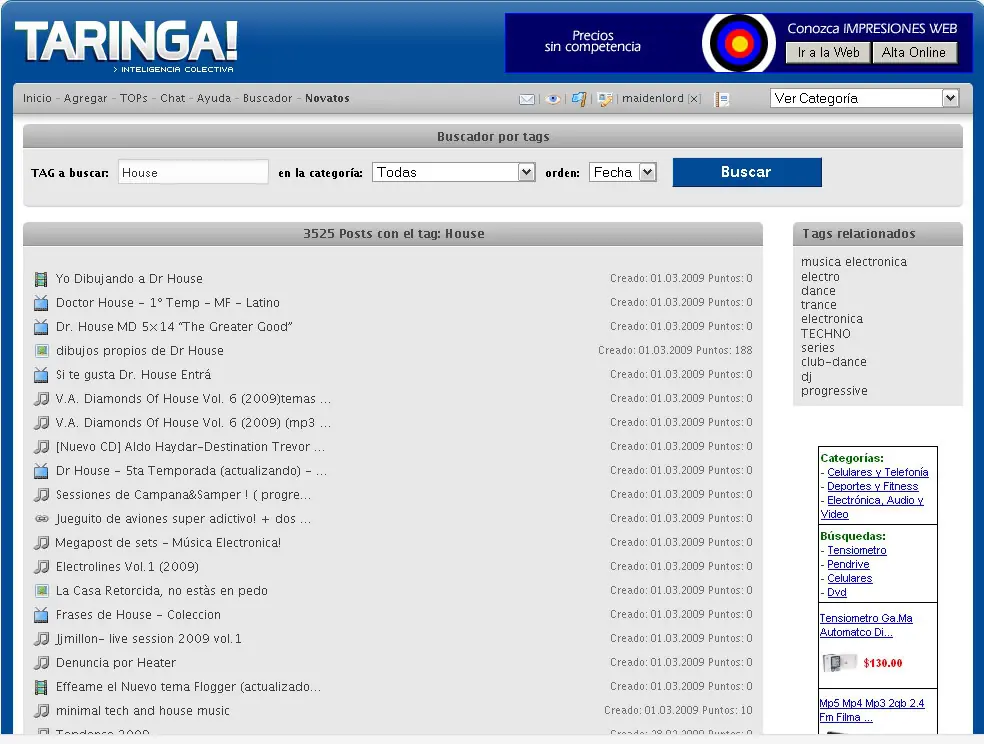Go to Inicio in navigation bar

point(37,98)
